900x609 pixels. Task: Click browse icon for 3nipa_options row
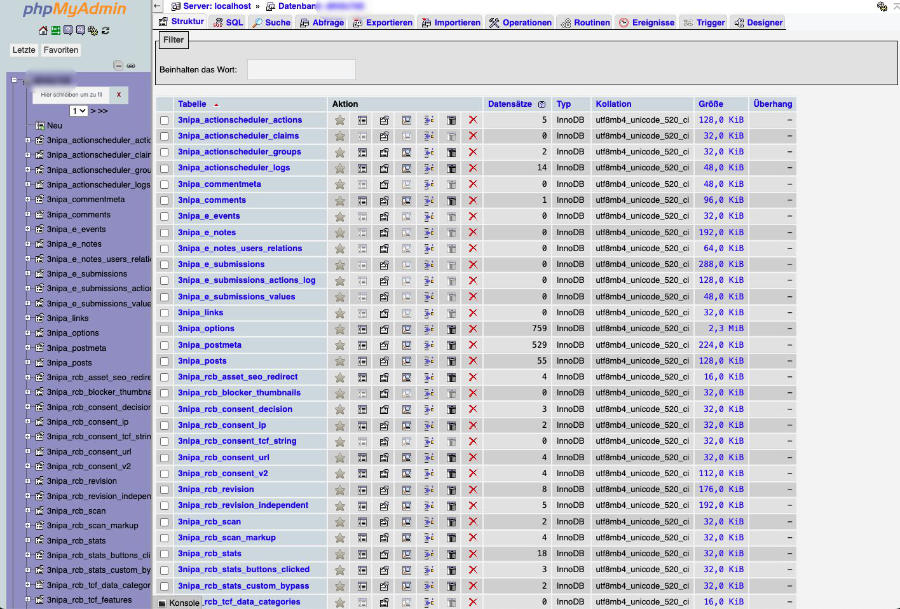362,329
